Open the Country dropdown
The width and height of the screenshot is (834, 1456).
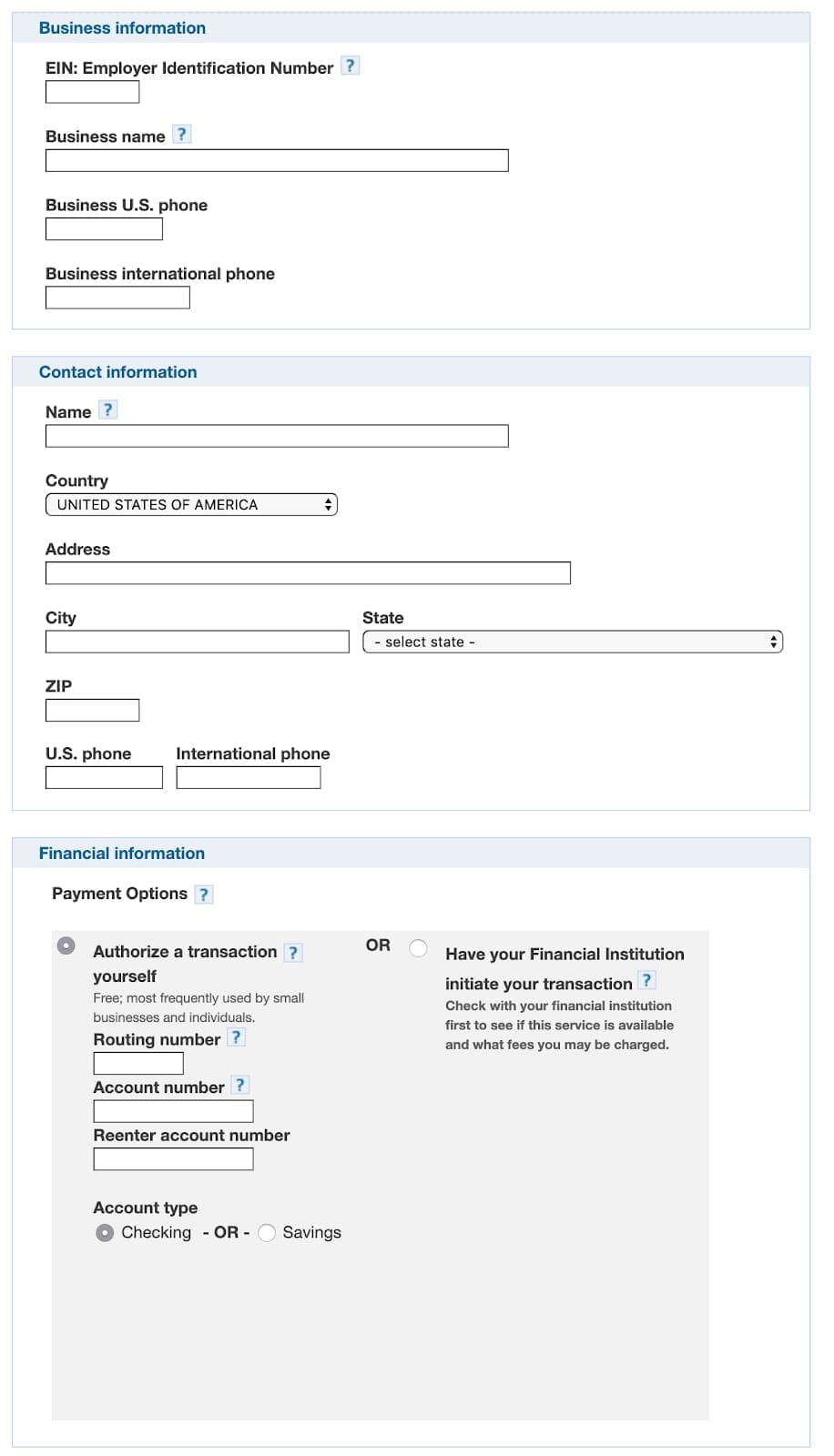pyautogui.click(x=190, y=504)
